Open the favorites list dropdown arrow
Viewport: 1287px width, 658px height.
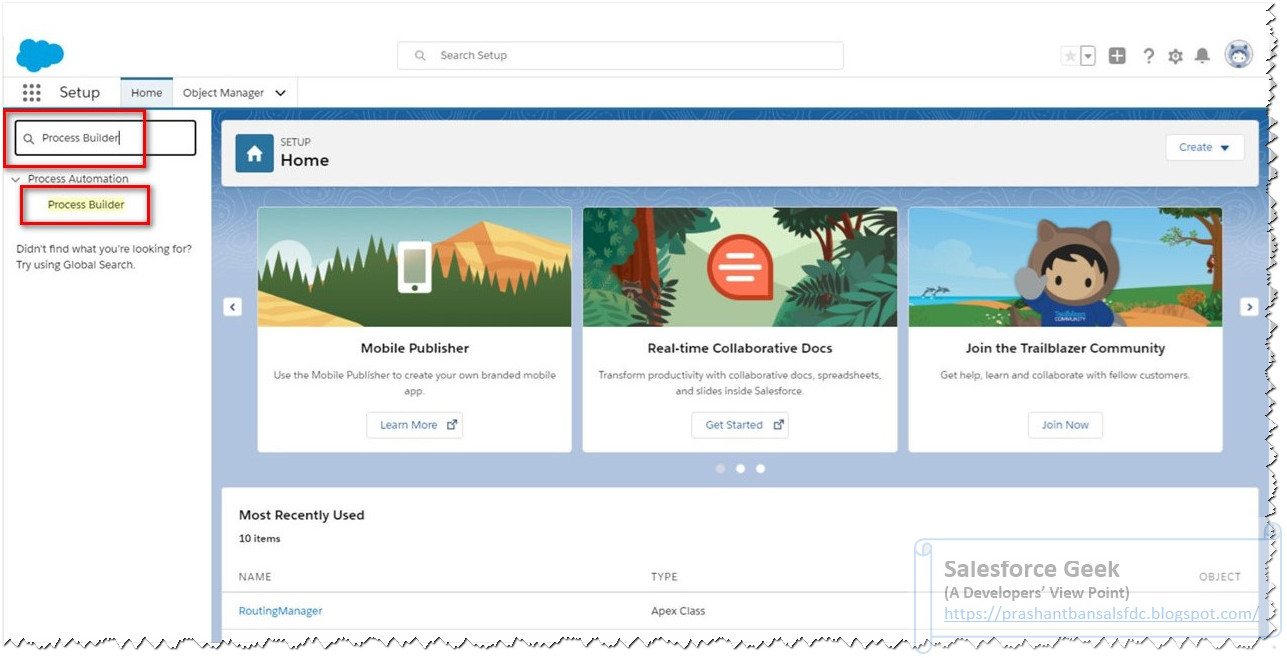tap(1088, 56)
